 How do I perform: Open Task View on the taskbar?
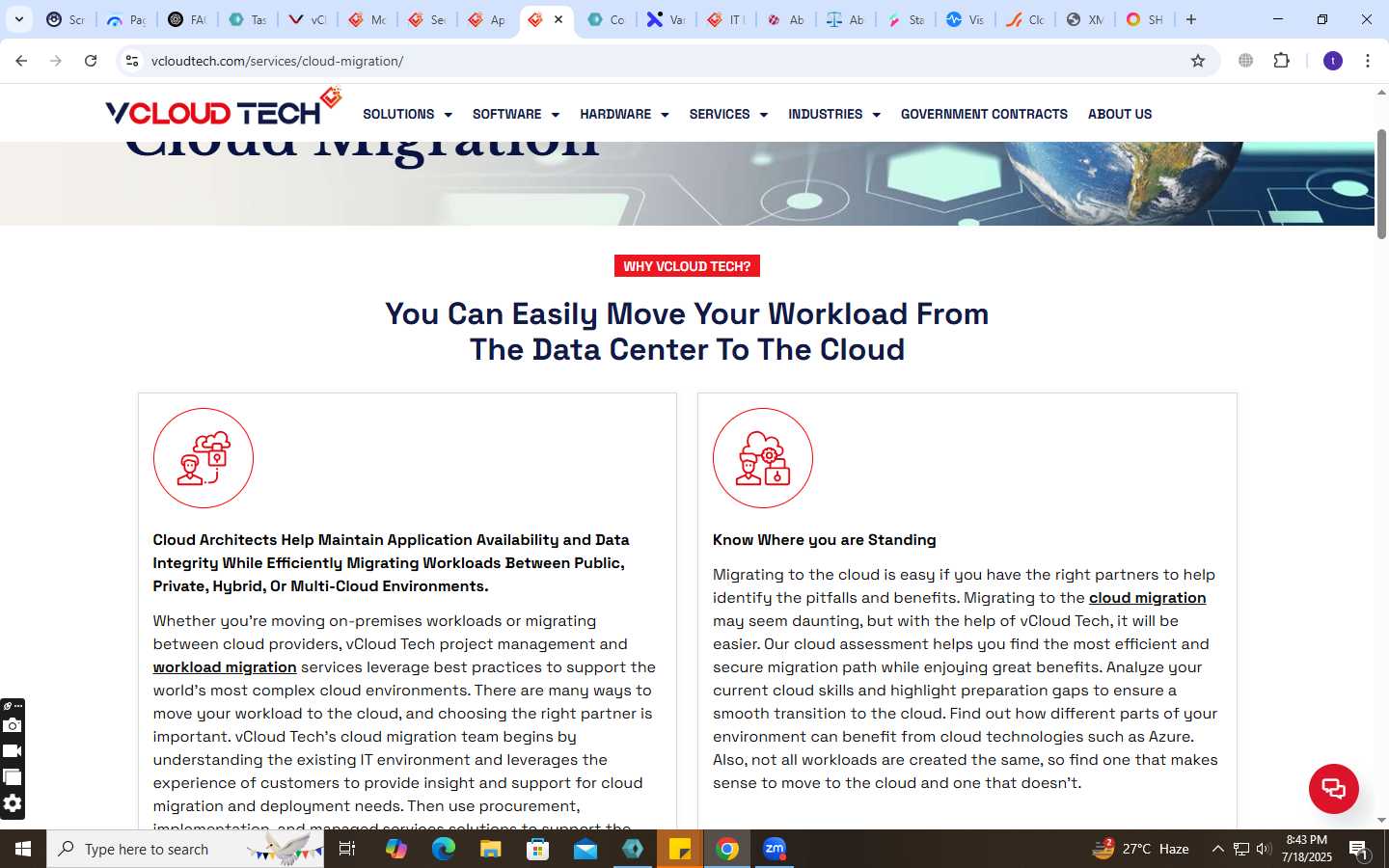click(x=347, y=849)
